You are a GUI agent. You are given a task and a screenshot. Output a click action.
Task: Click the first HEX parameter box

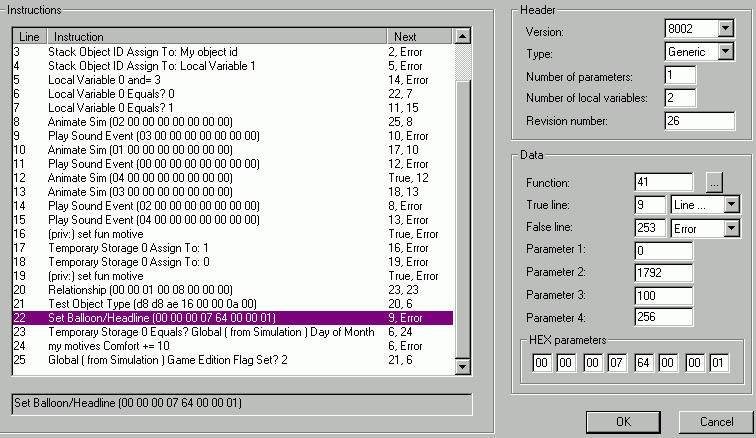(x=539, y=364)
